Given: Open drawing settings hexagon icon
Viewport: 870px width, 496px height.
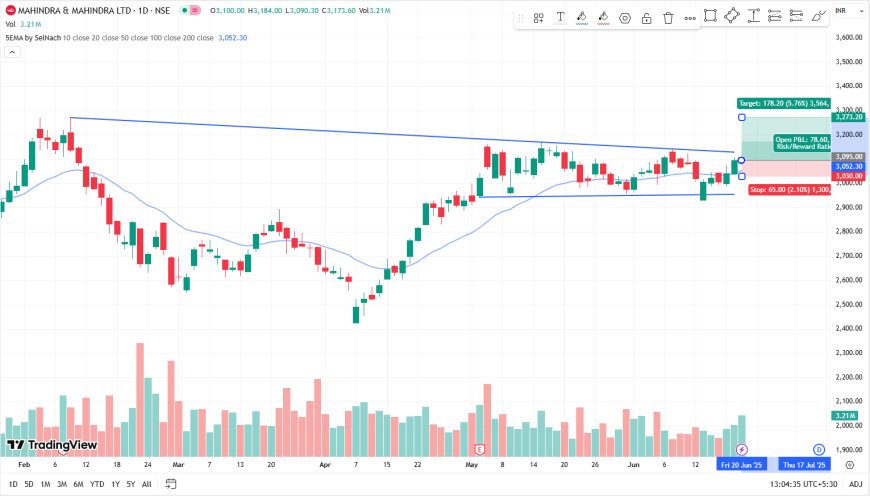Looking at the screenshot, I should 625,18.
